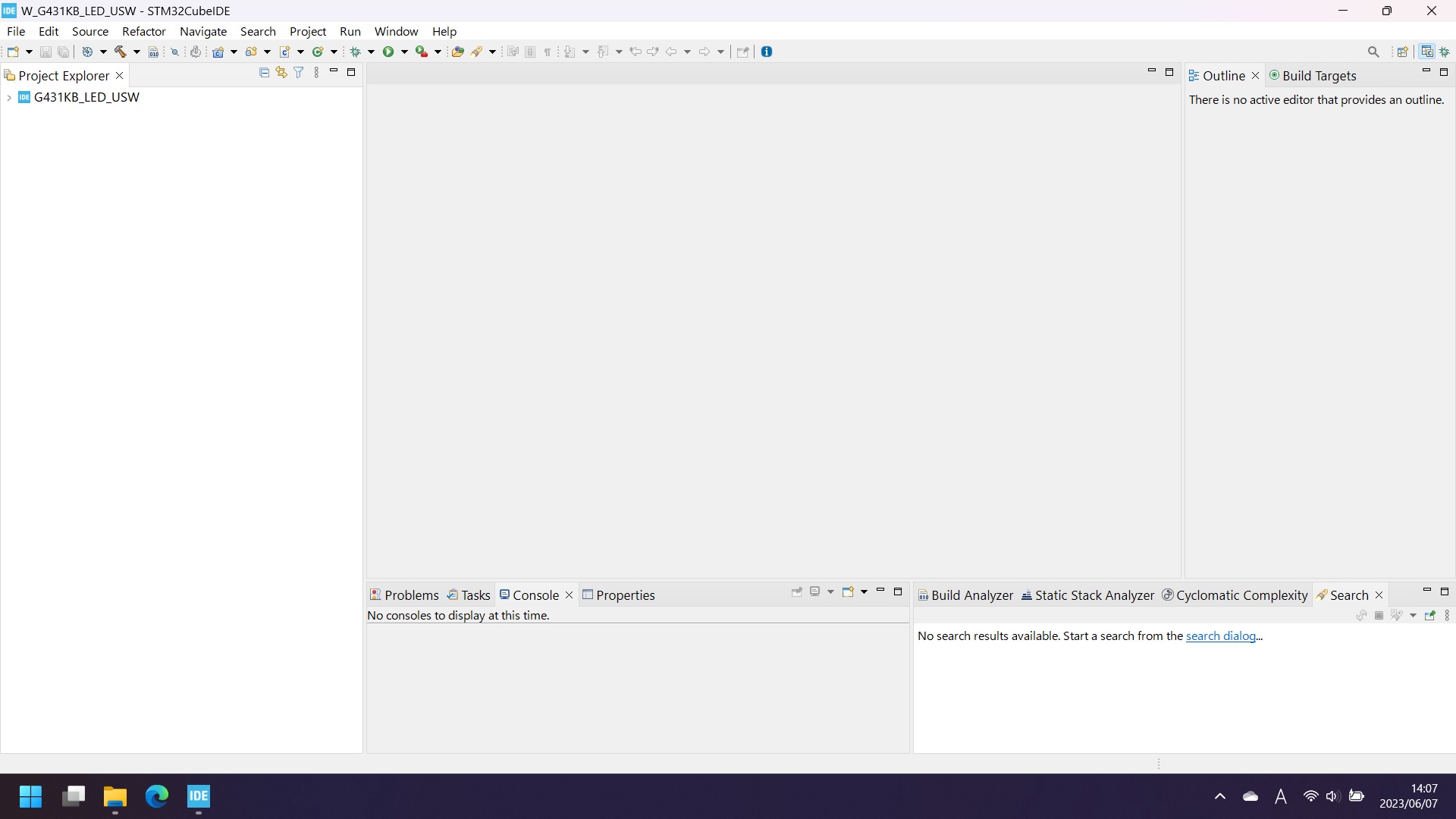Toggle link with editor in Project Explorer
Image resolution: width=1456 pixels, height=819 pixels.
(x=282, y=71)
